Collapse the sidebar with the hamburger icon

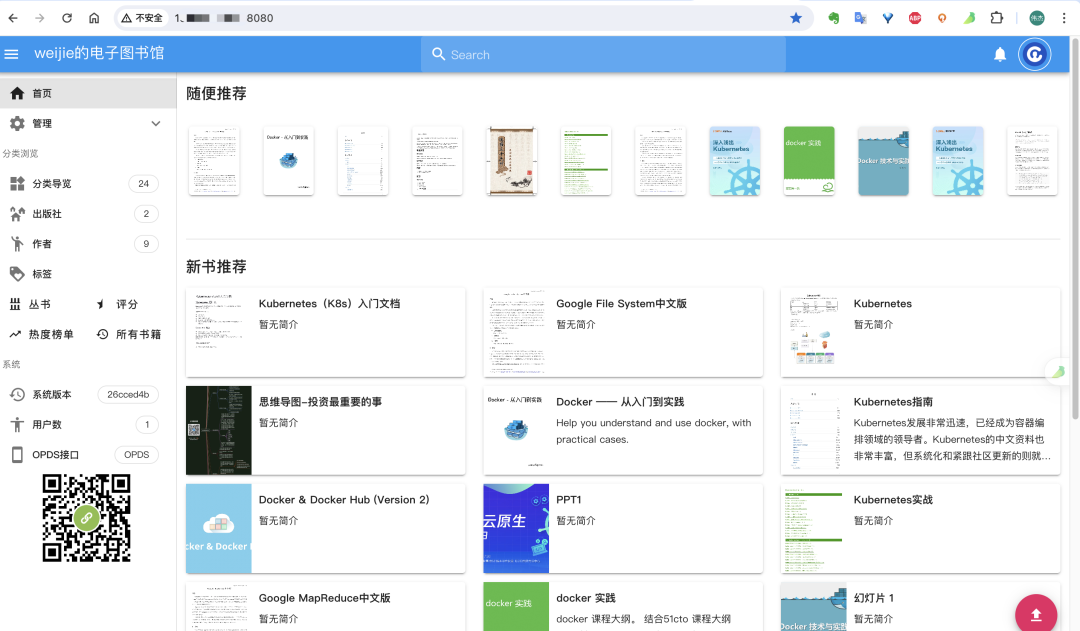coord(11,54)
